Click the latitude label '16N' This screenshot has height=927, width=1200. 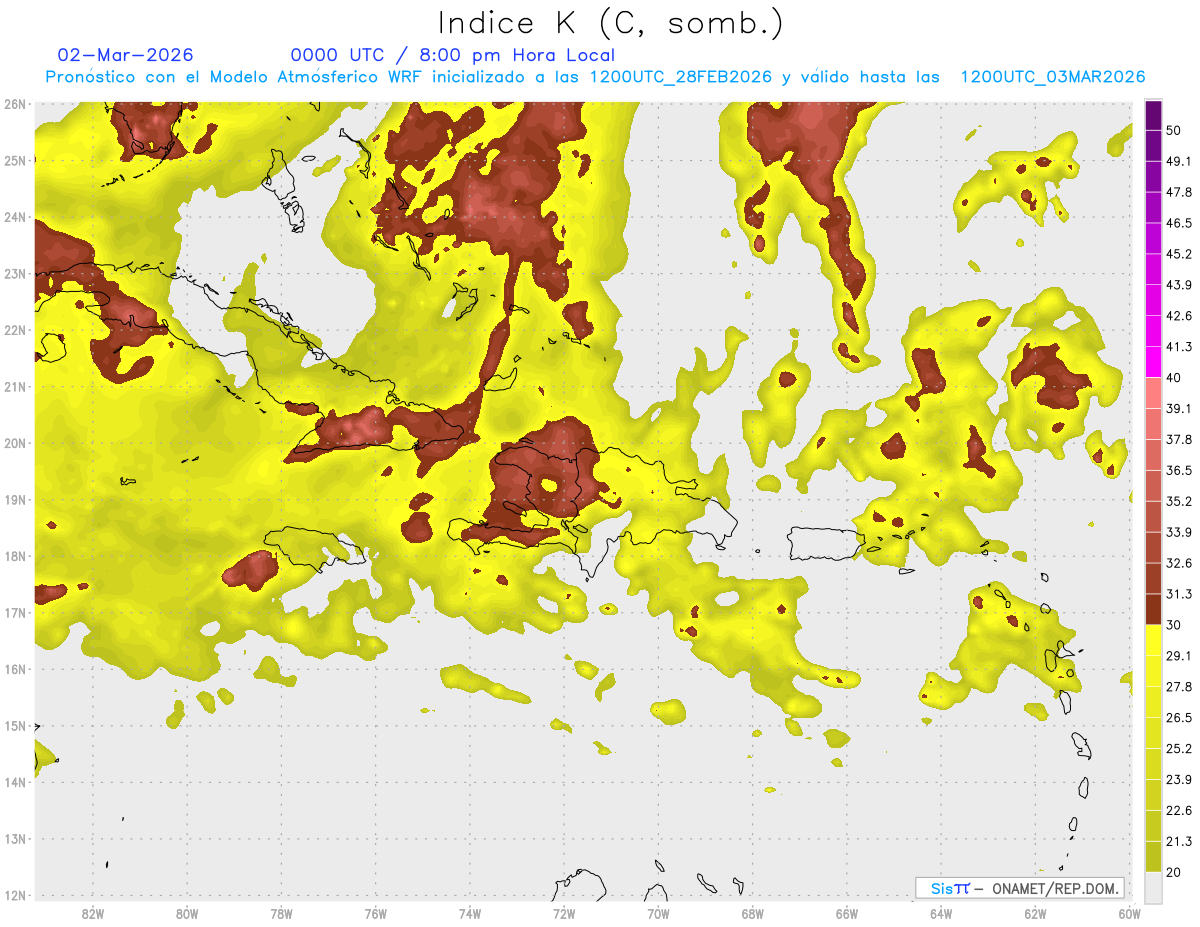(x=15, y=669)
